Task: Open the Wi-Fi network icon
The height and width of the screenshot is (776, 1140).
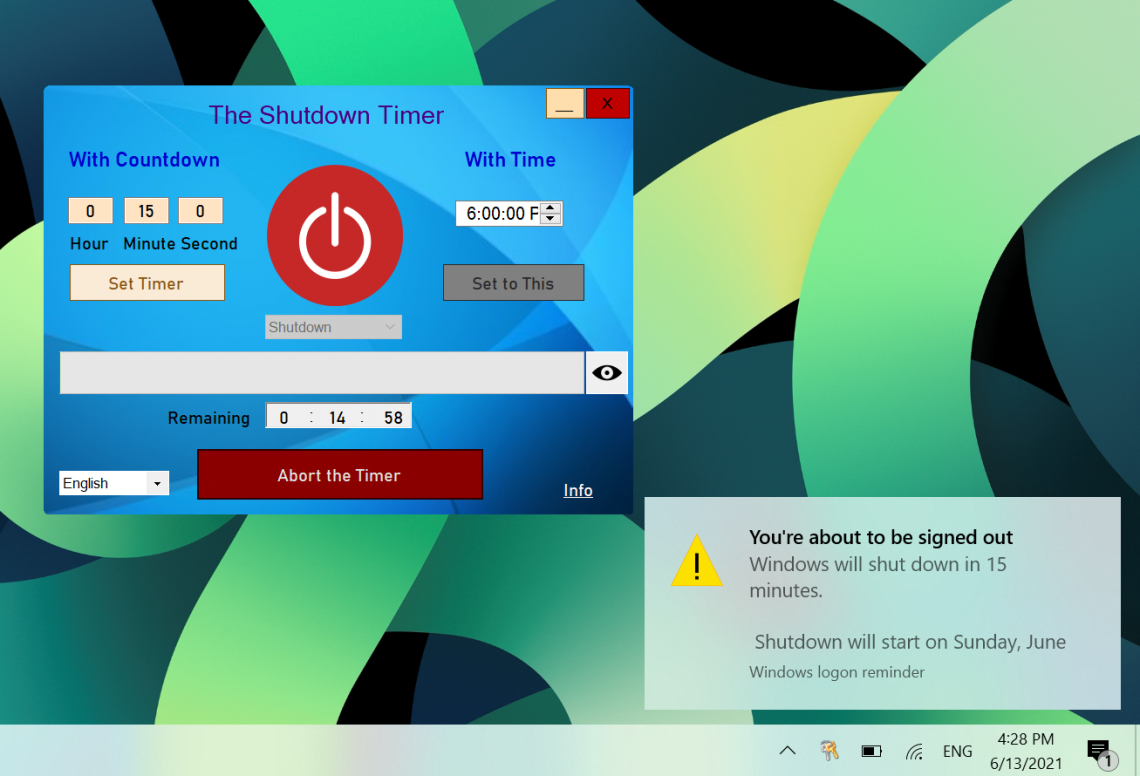Action: point(913,750)
